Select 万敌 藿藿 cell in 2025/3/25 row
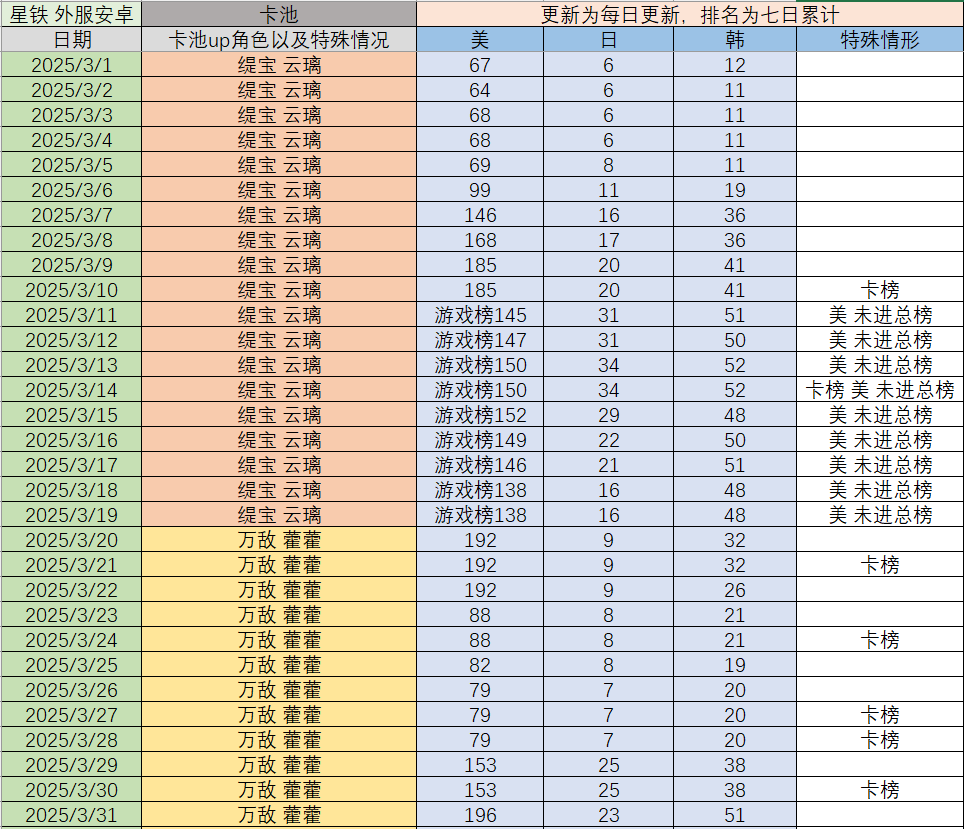The image size is (964, 829). (x=279, y=665)
